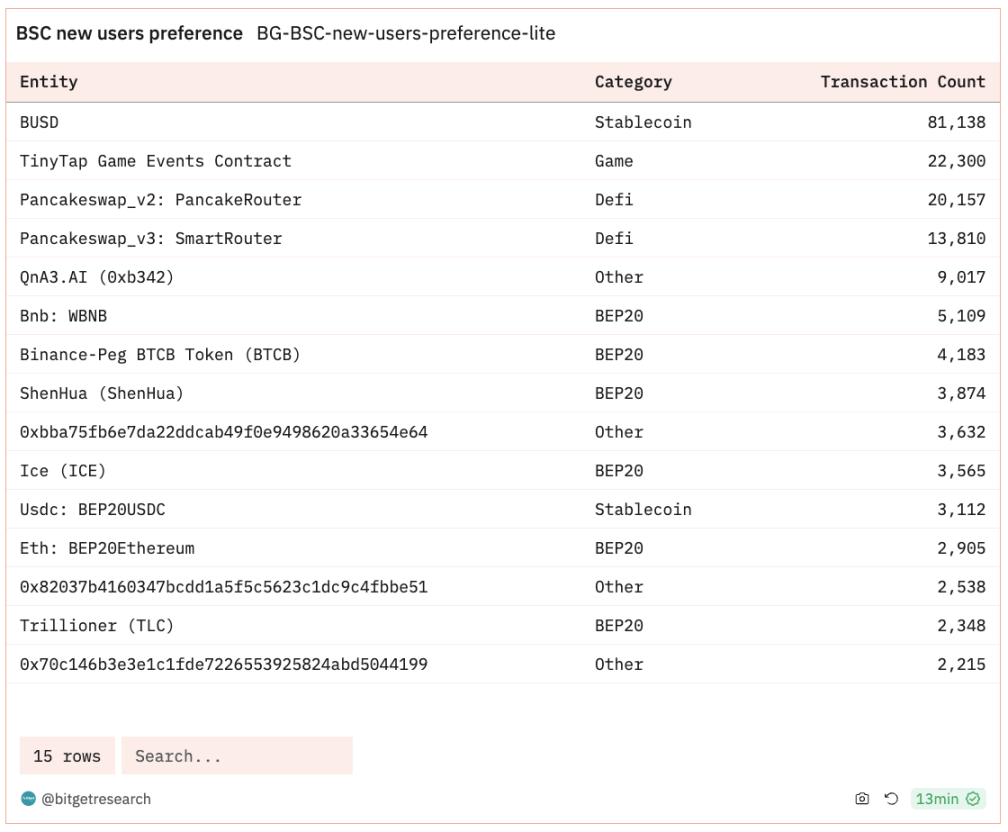This screenshot has height=832, width=1008.
Task: Click Stablecoin category in Usdc row
Action: coord(643,509)
